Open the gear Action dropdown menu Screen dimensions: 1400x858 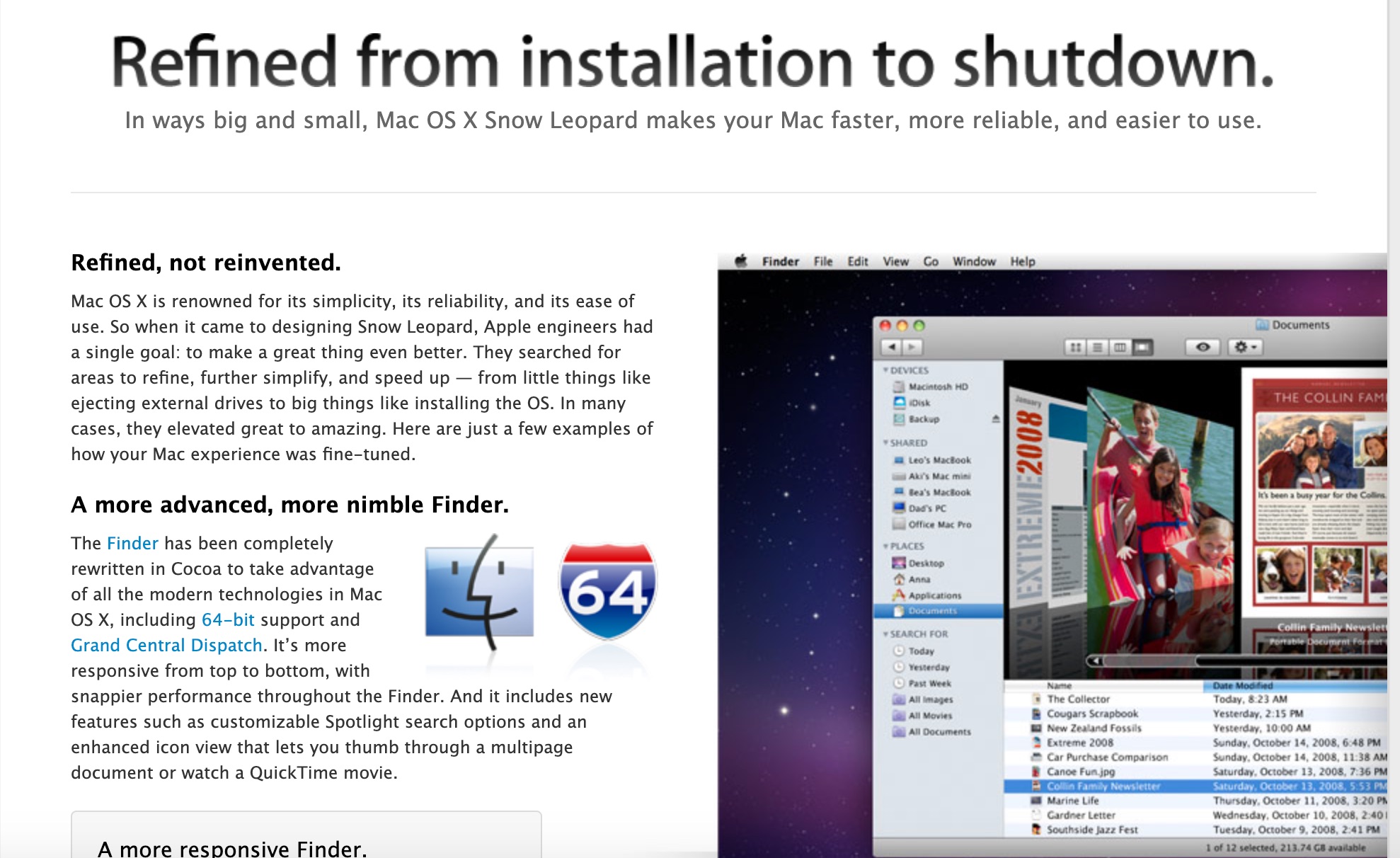coord(1245,347)
